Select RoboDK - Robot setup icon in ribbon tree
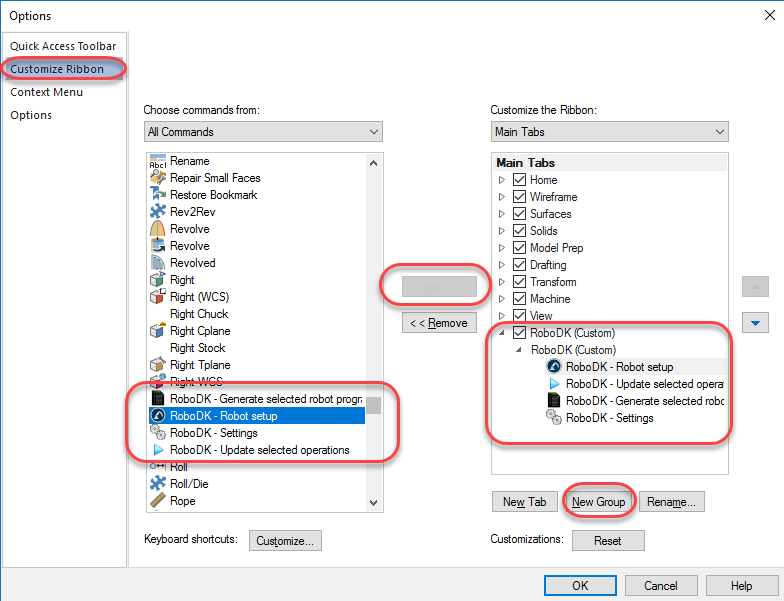Screen dimensions: 784x601 coord(553,367)
